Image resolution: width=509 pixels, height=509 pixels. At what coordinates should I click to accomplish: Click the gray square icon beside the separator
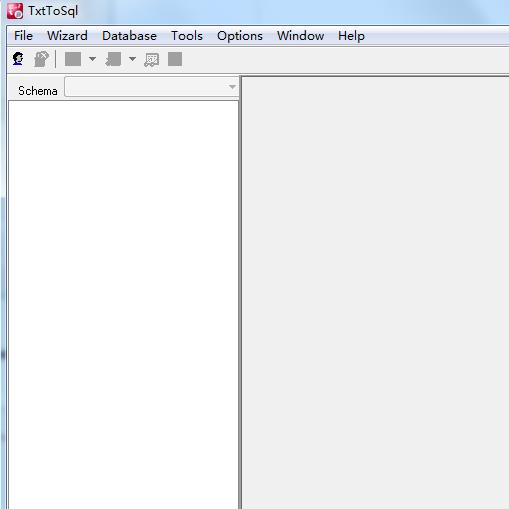73,59
